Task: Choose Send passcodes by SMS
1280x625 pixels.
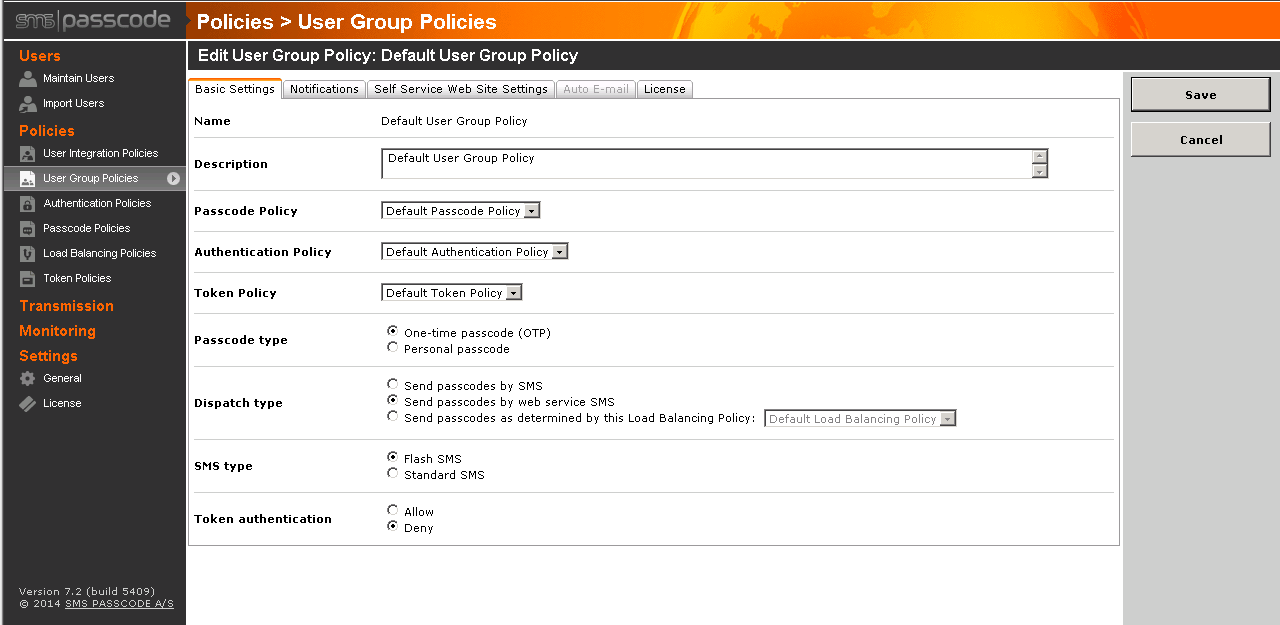Action: click(x=393, y=384)
